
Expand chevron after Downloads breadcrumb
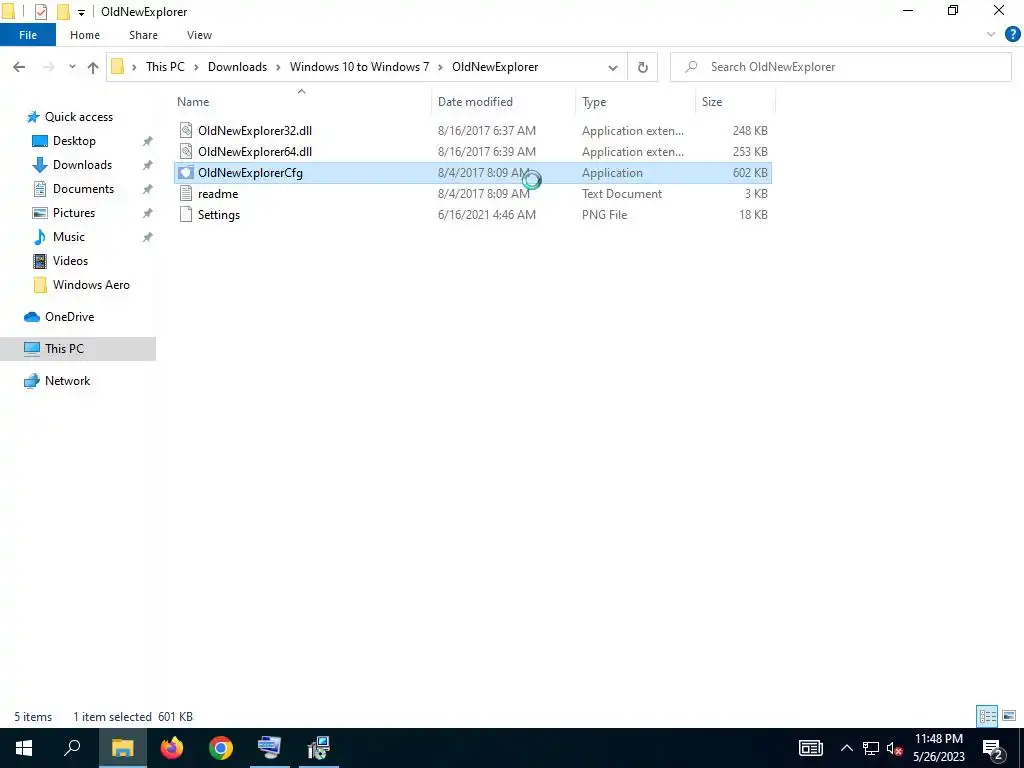point(278,67)
